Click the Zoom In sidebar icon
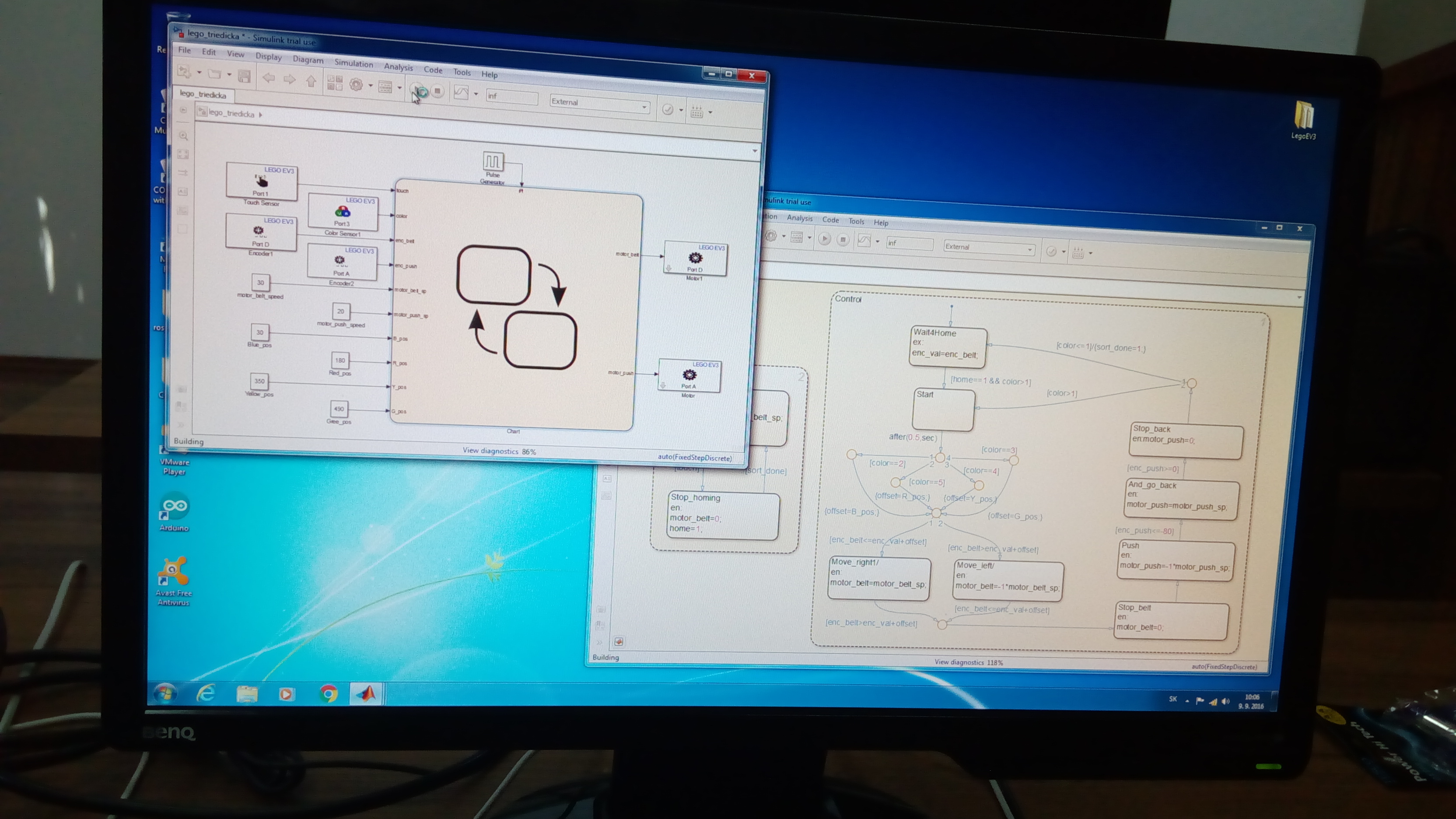1456x819 pixels. 184,136
